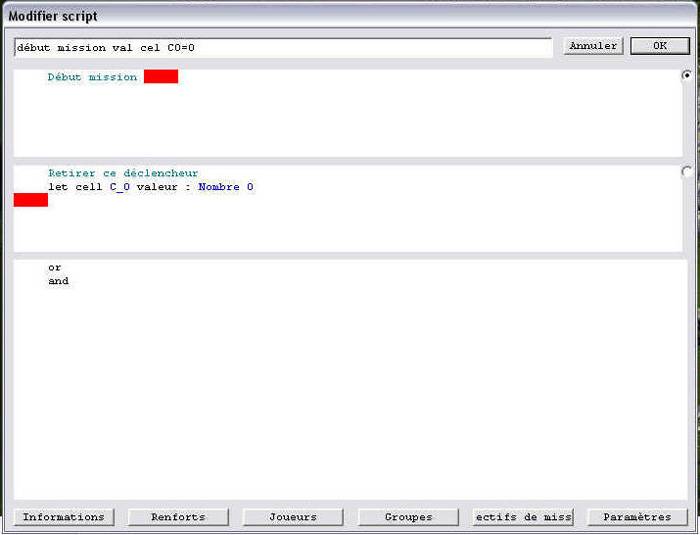Image resolution: width=700 pixels, height=535 pixels.
Task: Choose the 'and' operator
Action: pyautogui.click(x=58, y=281)
